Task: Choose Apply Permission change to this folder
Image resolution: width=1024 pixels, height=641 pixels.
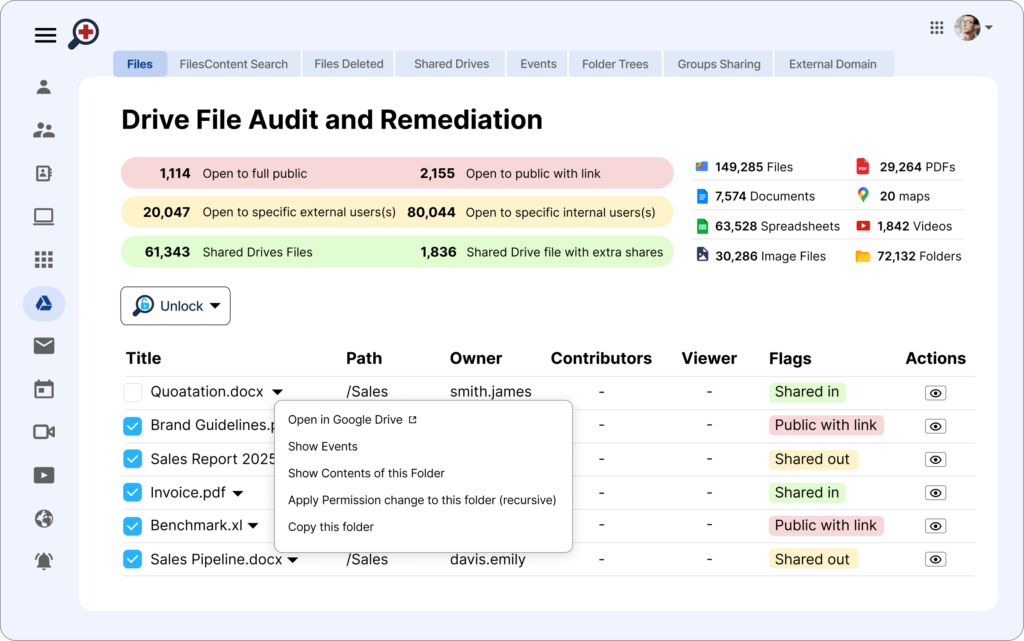Action: pyautogui.click(x=422, y=500)
